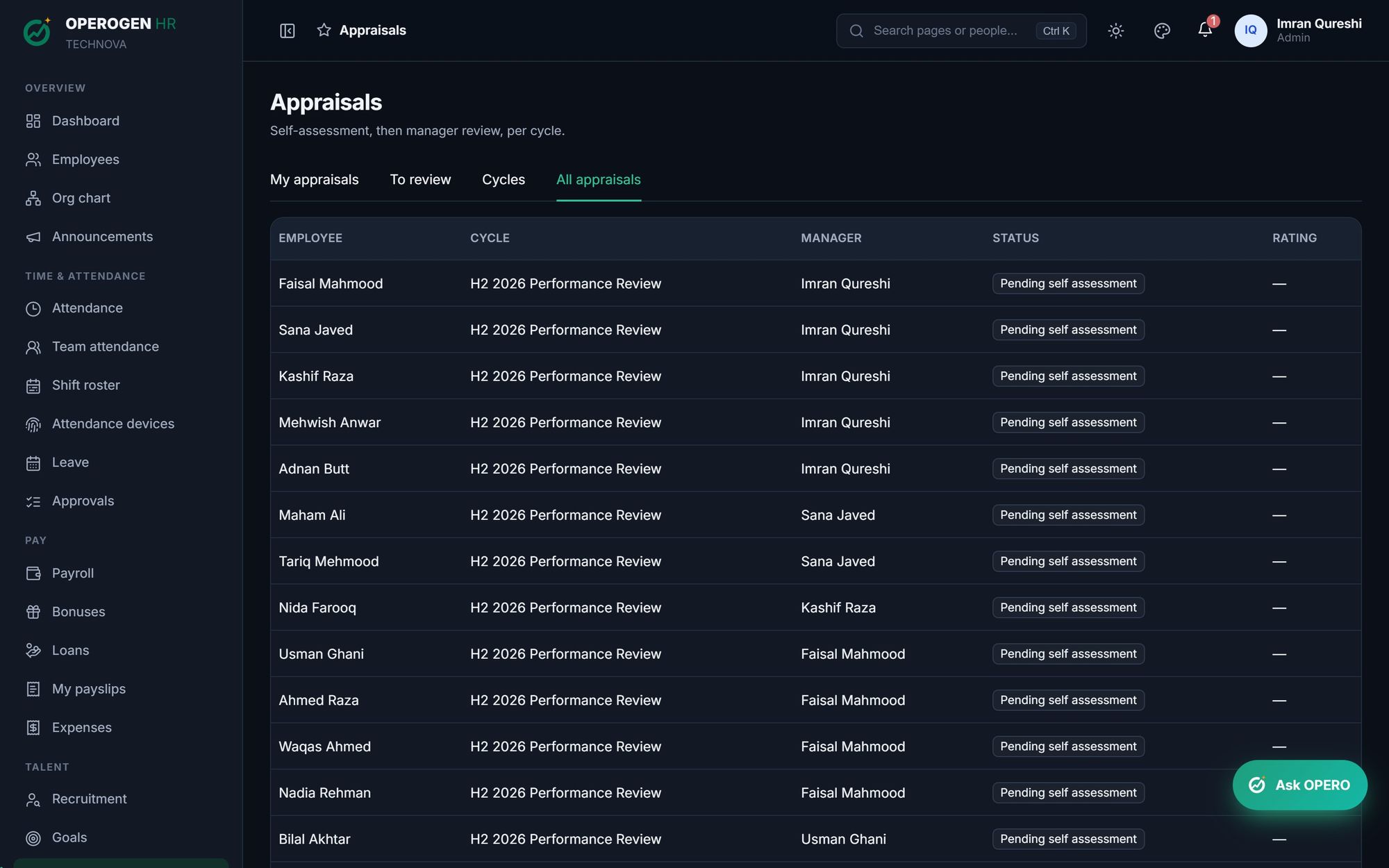This screenshot has height=868, width=1389.
Task: Click the Ctrl K shortcut badge
Action: 1056,31
